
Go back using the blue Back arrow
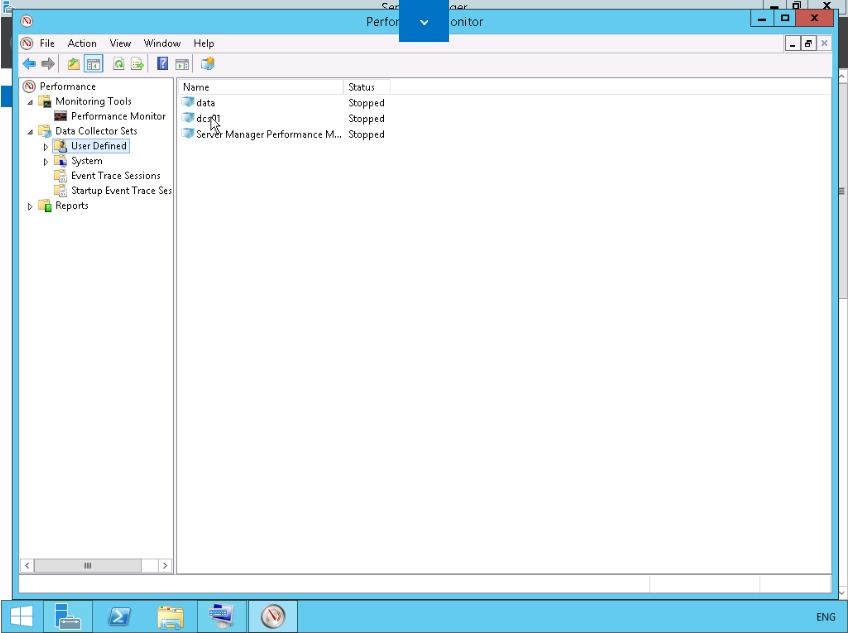(x=29, y=64)
